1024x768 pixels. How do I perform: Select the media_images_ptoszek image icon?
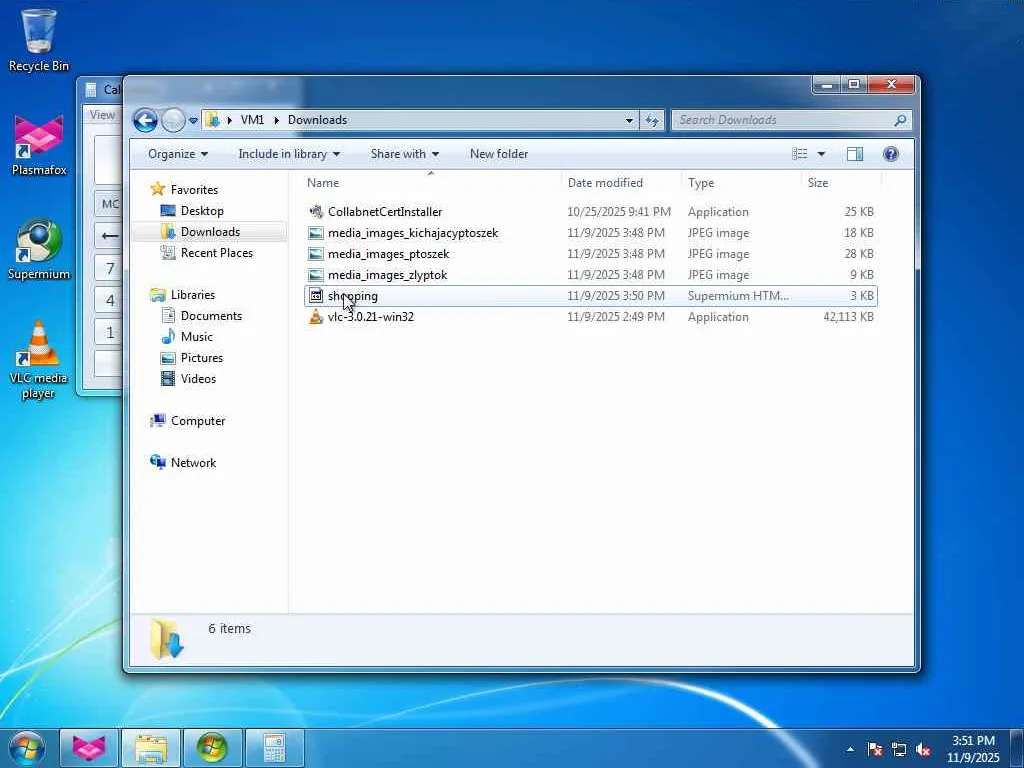click(x=316, y=254)
